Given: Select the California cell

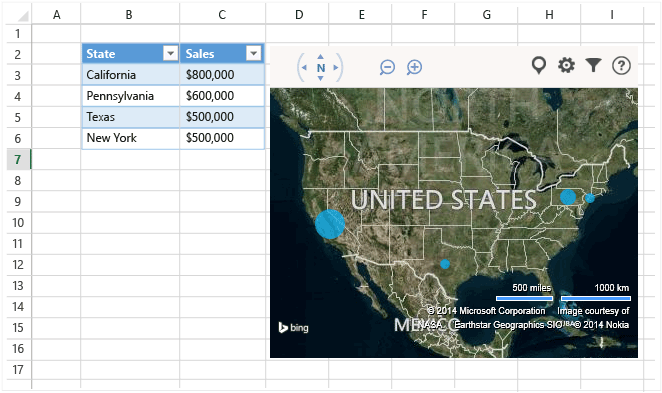Looking at the screenshot, I should point(130,75).
